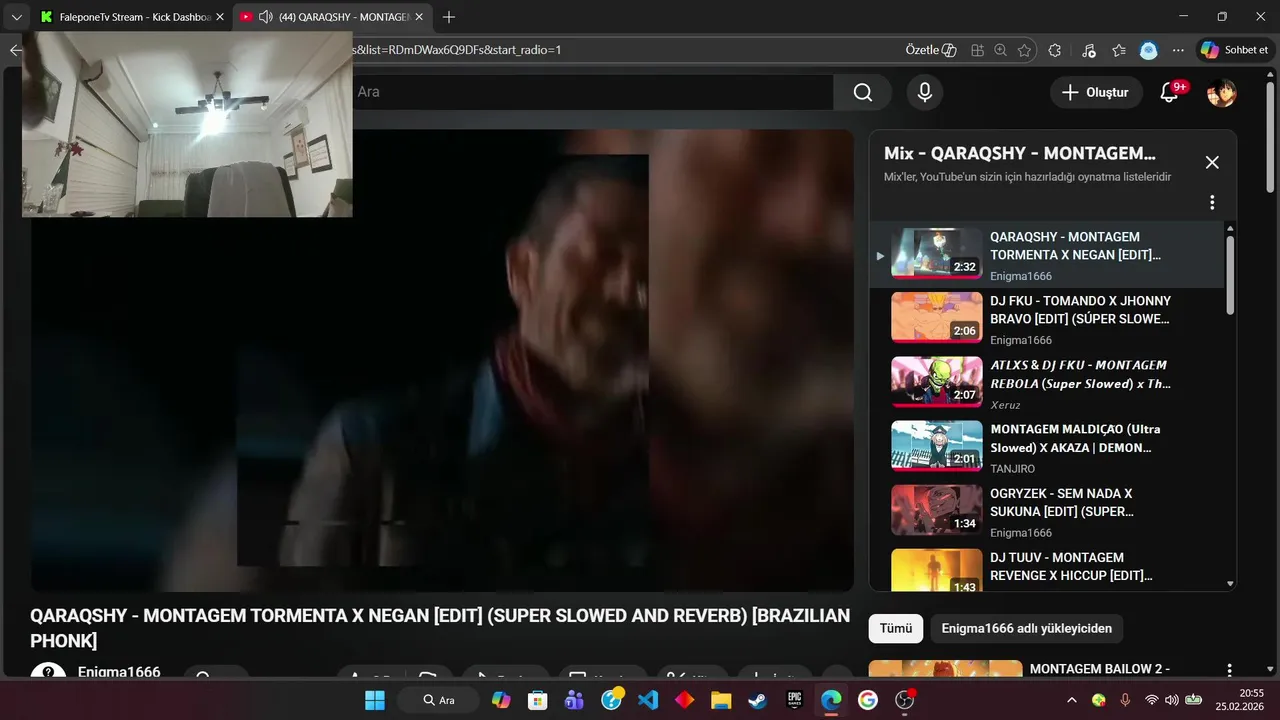Click the Oluştur create button
Screen dimensions: 1280x720
(x=1096, y=92)
